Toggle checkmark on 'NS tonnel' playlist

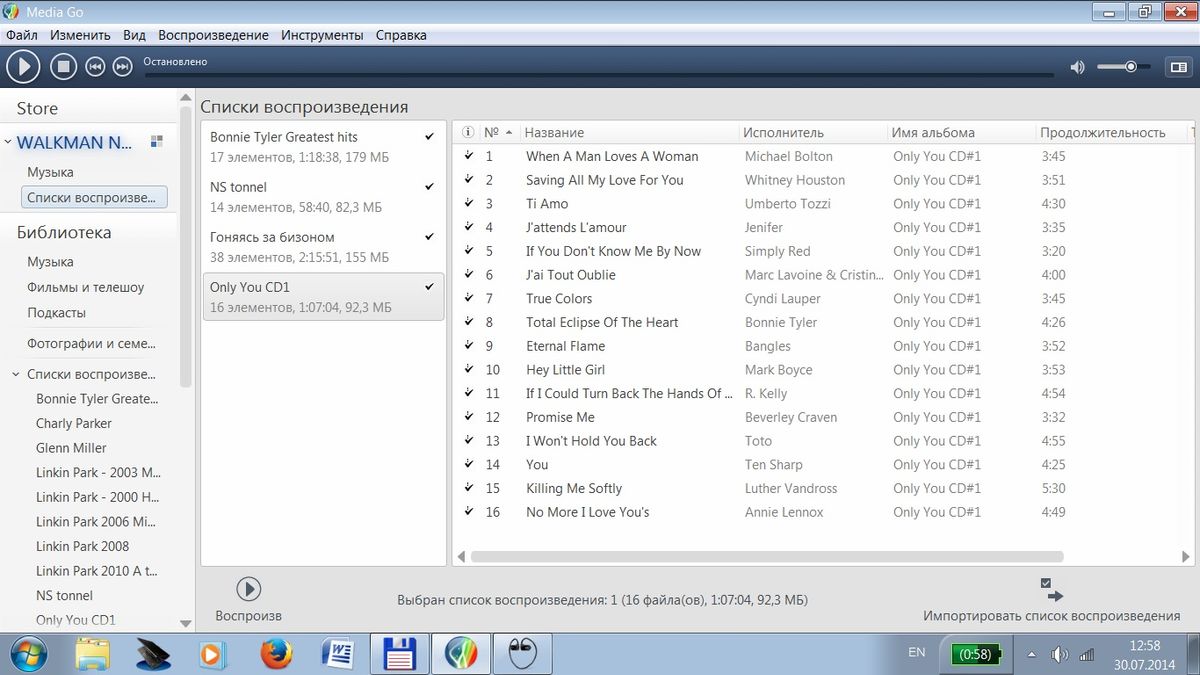tap(430, 187)
